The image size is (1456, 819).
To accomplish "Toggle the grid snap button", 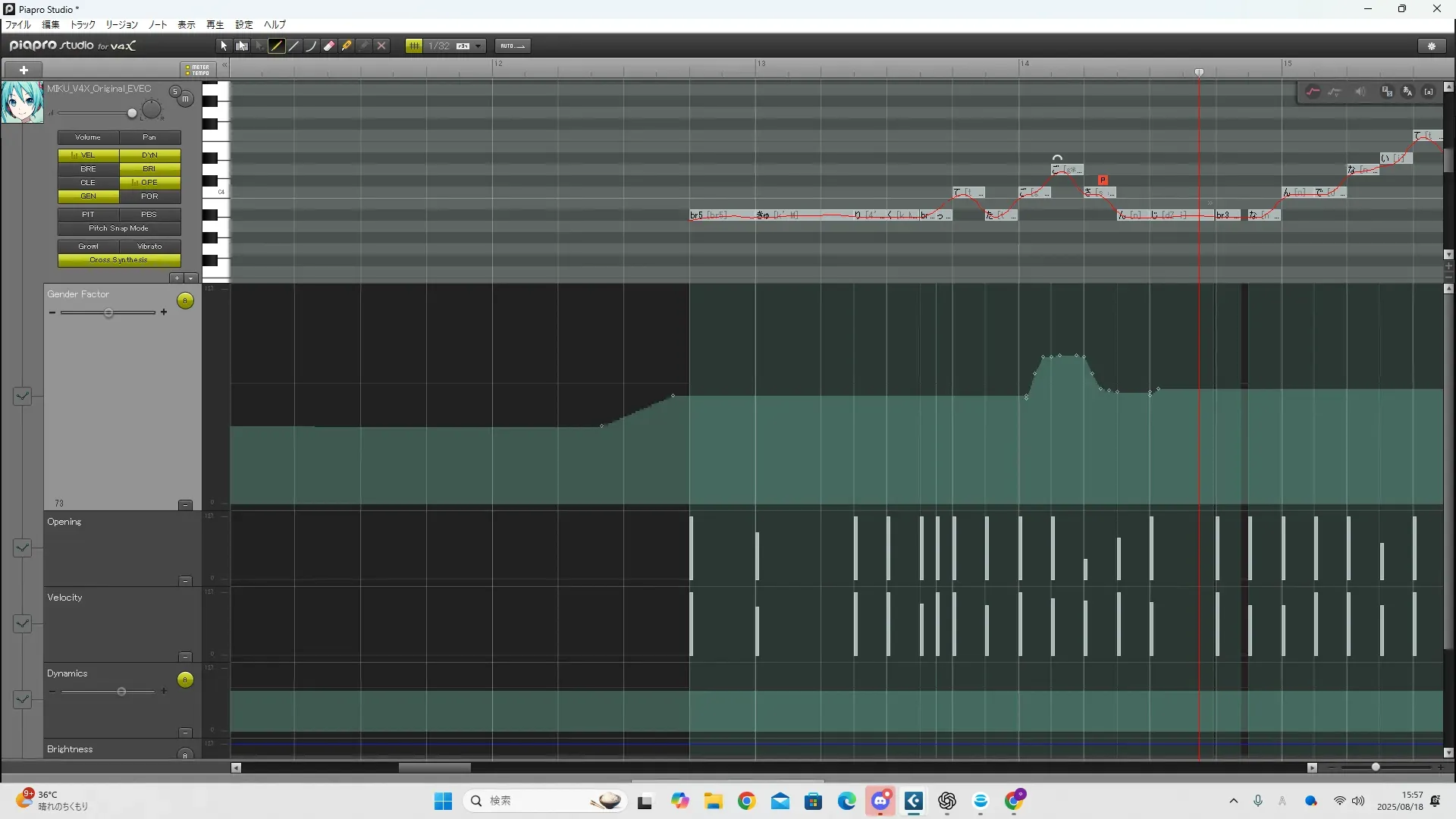I will [x=414, y=46].
